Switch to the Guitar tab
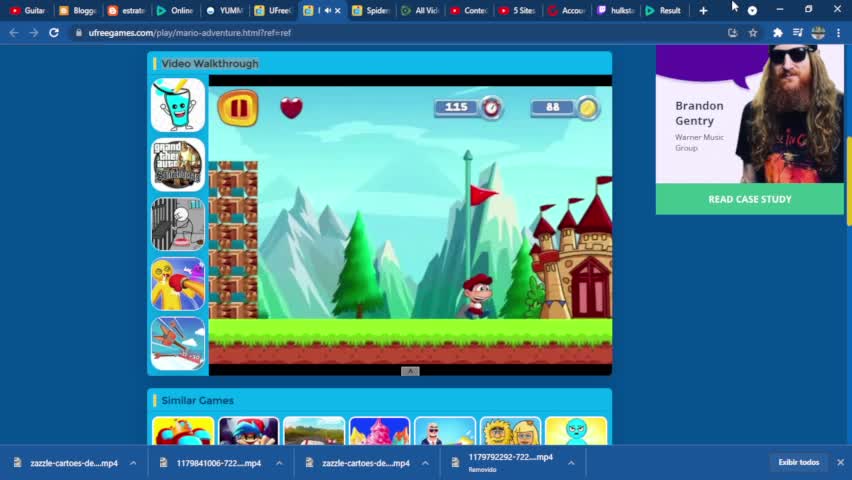Image resolution: width=852 pixels, height=480 pixels. (x=28, y=10)
